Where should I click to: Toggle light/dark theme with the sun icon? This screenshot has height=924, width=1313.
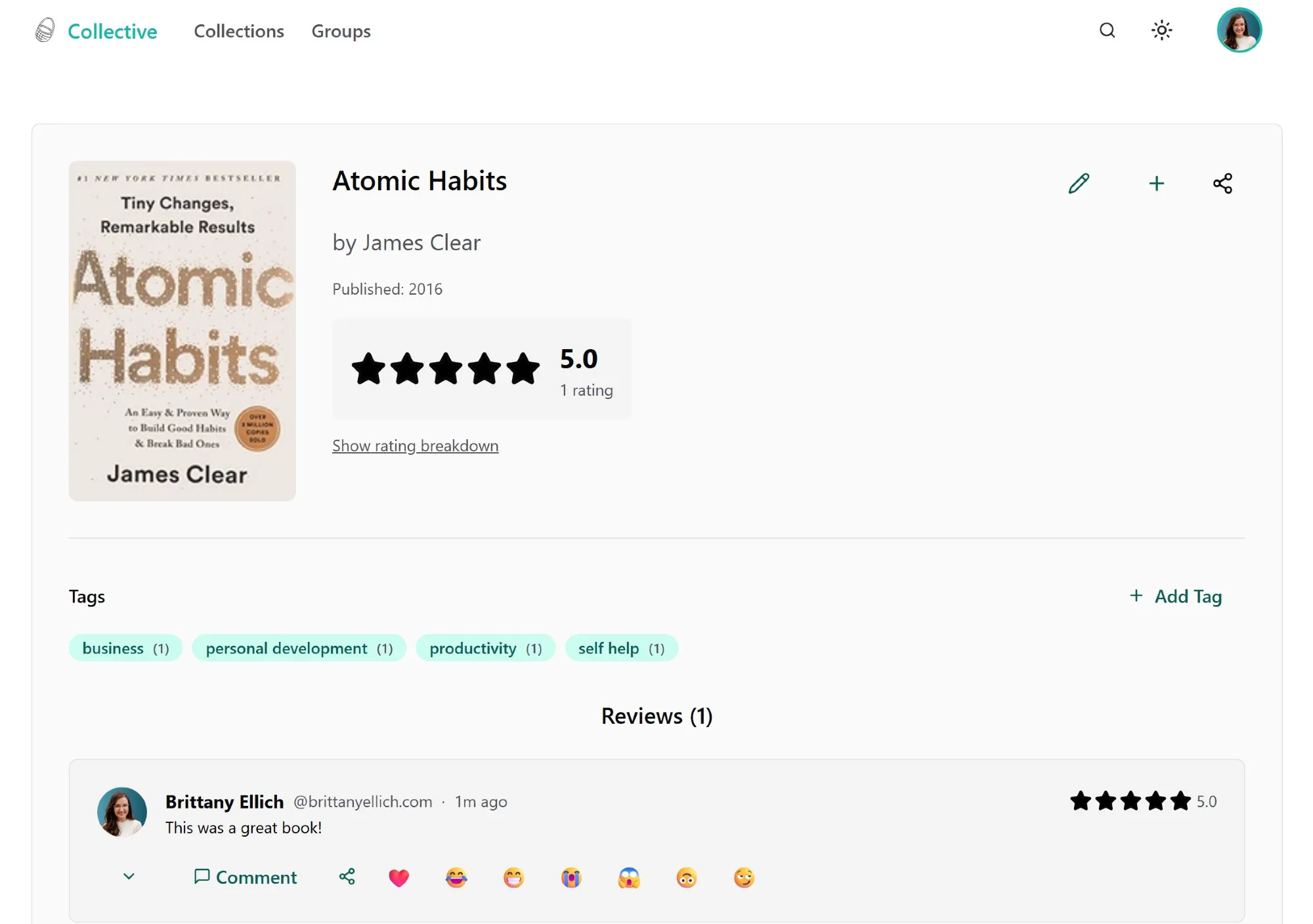[x=1161, y=30]
